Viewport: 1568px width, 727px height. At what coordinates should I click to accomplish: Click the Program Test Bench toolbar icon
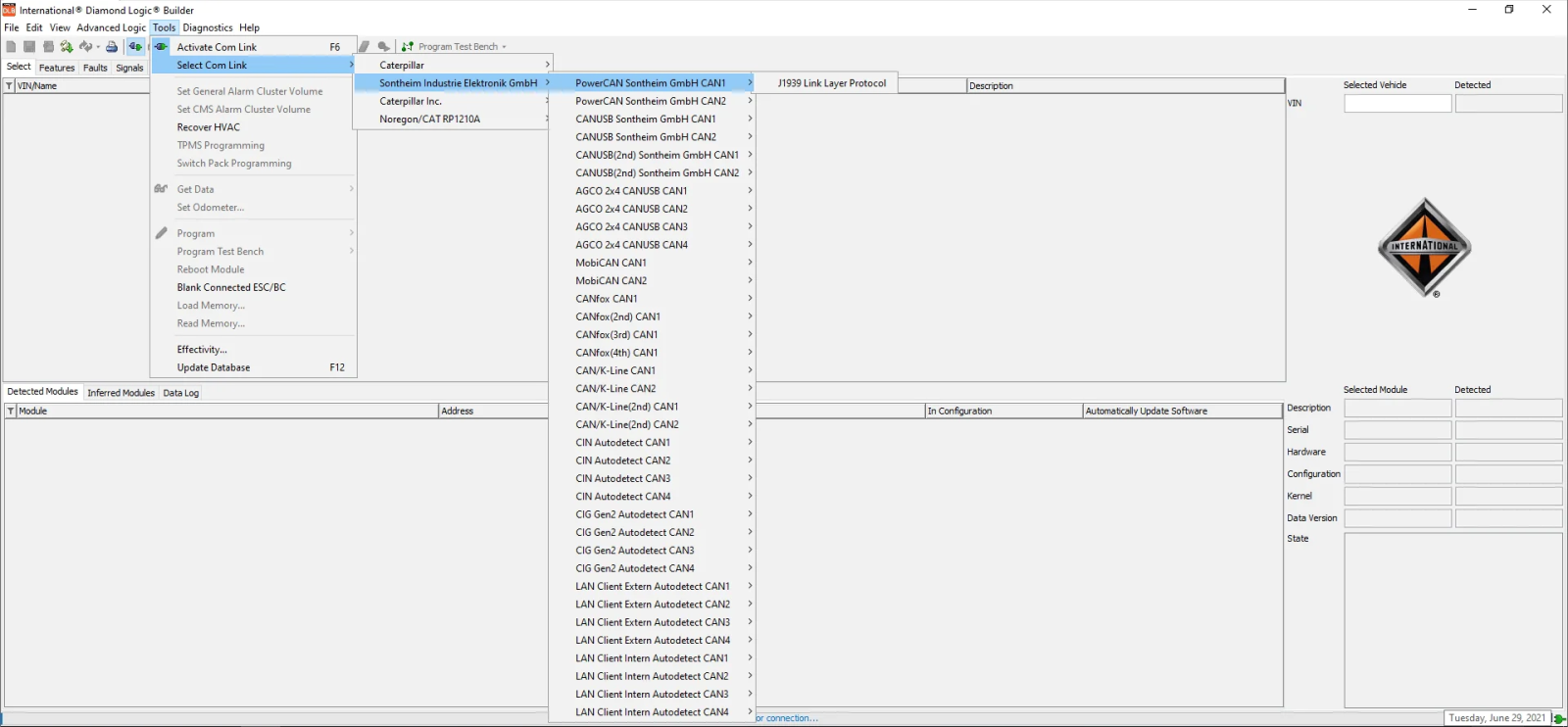click(408, 46)
